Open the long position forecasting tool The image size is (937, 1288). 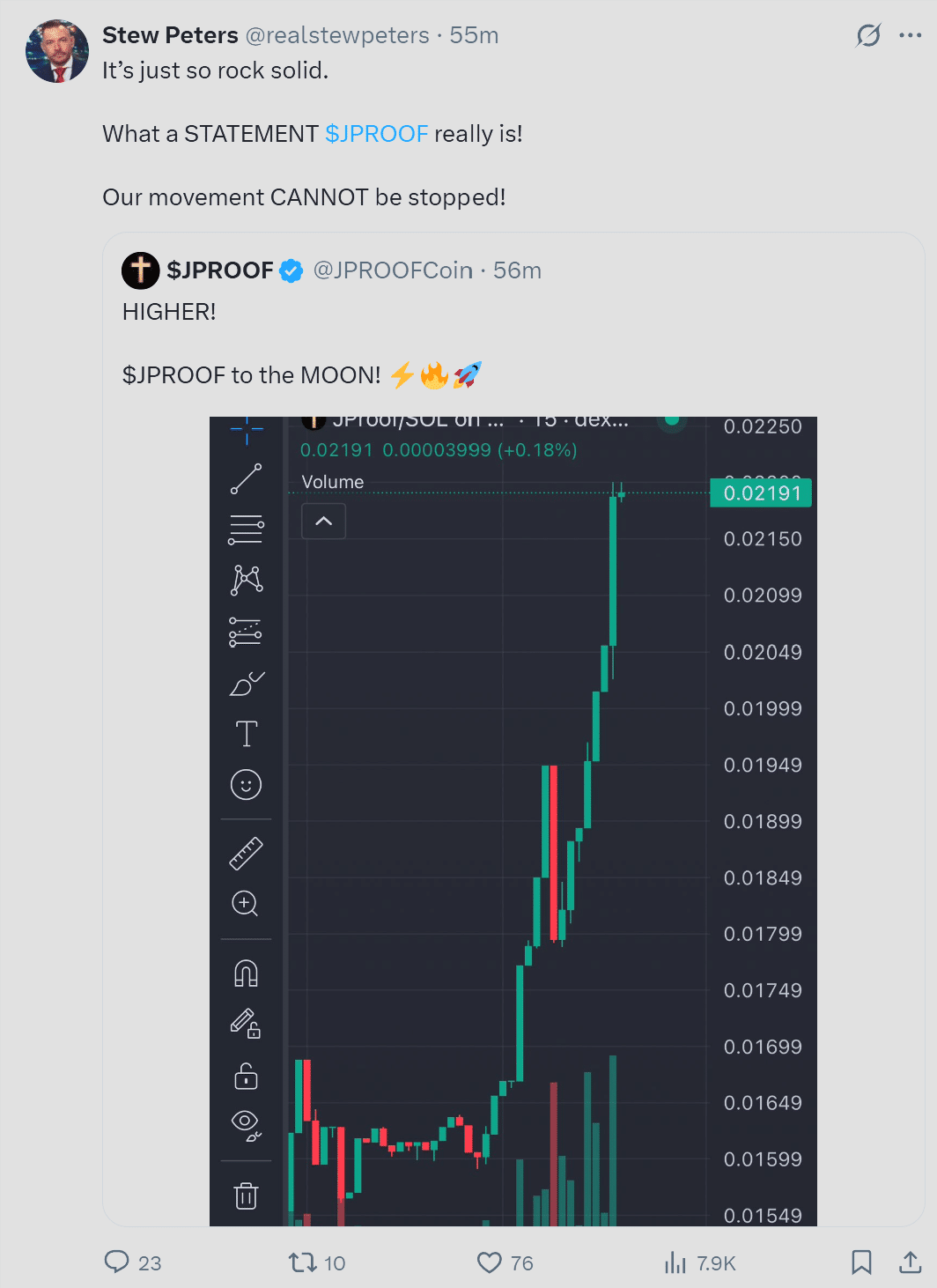pyautogui.click(x=247, y=632)
